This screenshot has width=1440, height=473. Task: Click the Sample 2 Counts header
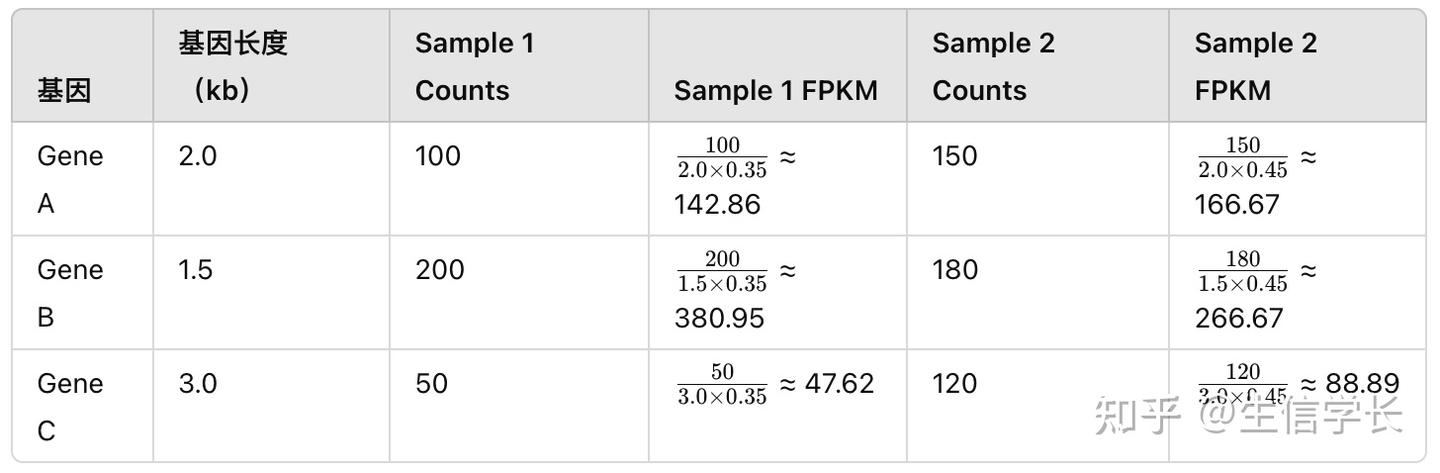pos(993,66)
